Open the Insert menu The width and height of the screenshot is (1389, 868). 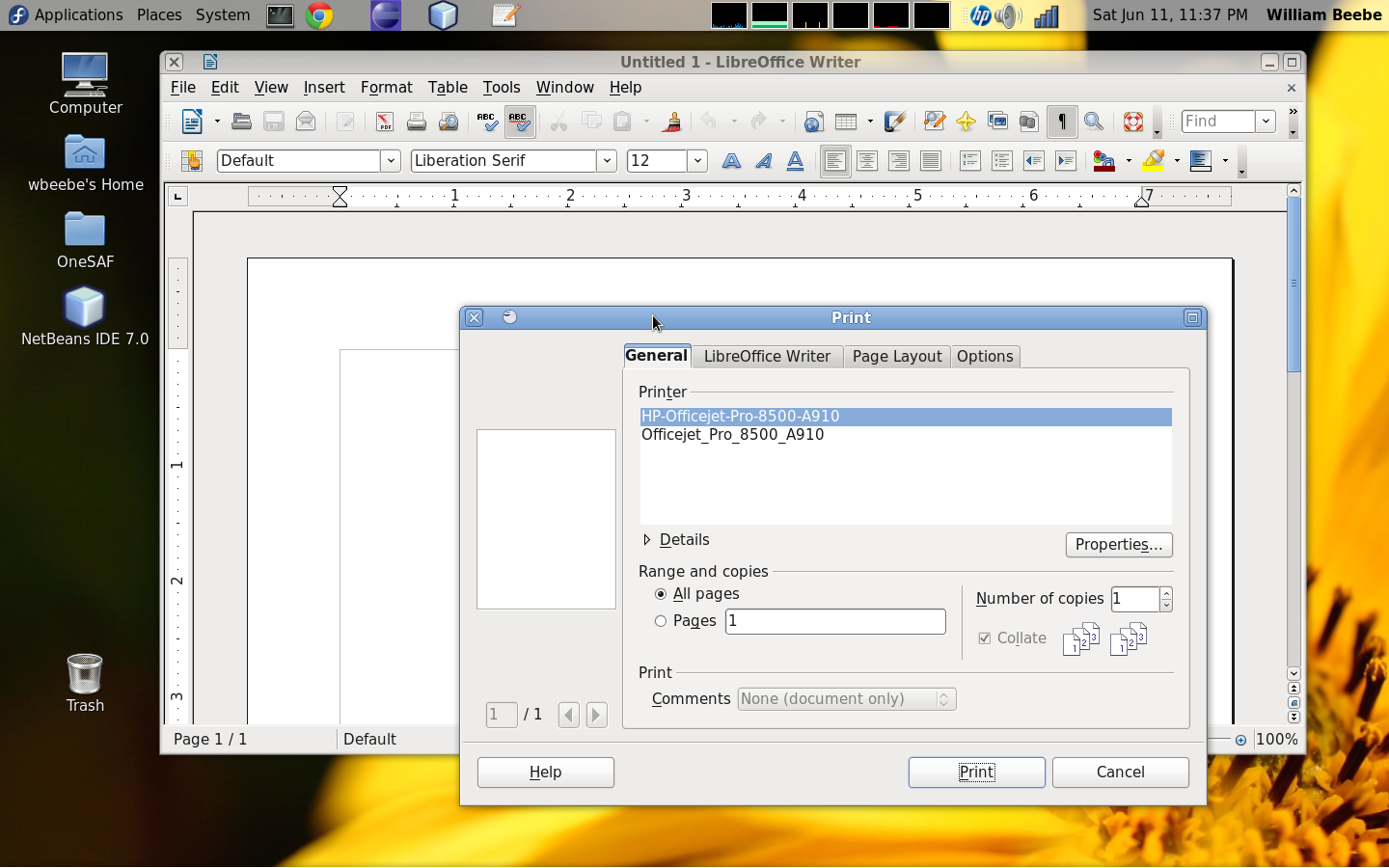coord(323,88)
